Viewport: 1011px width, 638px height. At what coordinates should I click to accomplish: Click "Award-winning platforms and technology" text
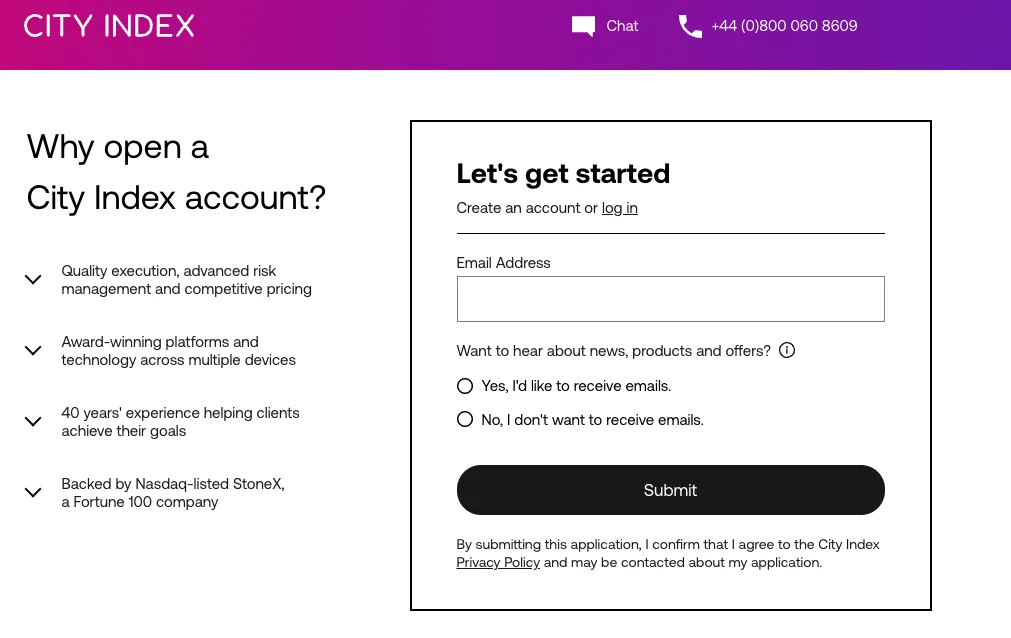(178, 351)
